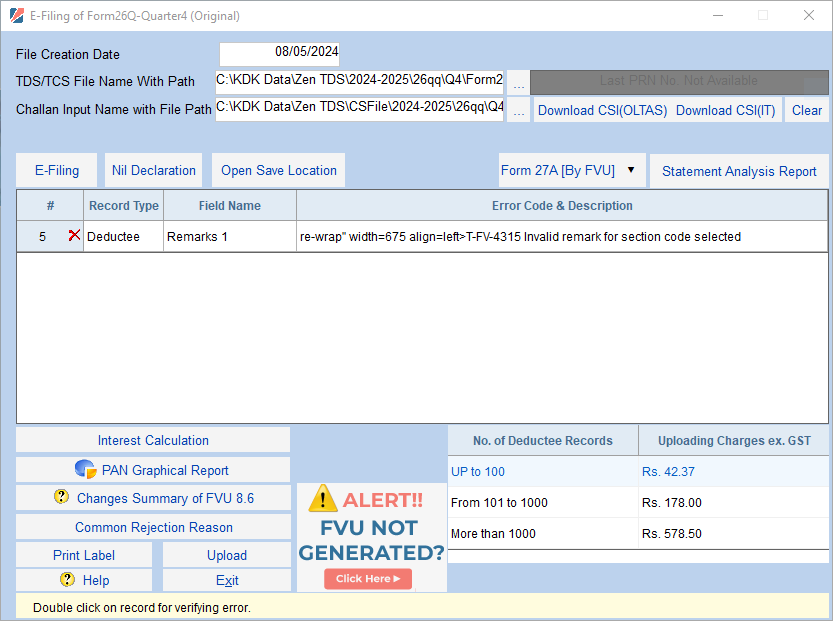Click Download CSI(IT)
This screenshot has height=621, width=833.
point(726,110)
